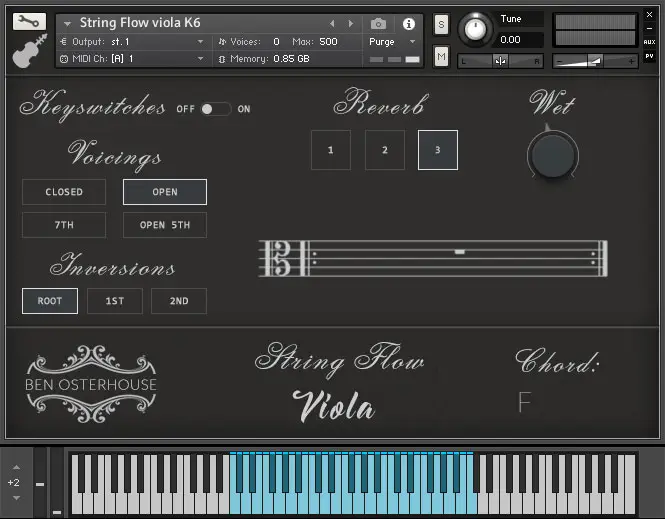
Task: Click the volume slider handle
Action: pos(595,61)
